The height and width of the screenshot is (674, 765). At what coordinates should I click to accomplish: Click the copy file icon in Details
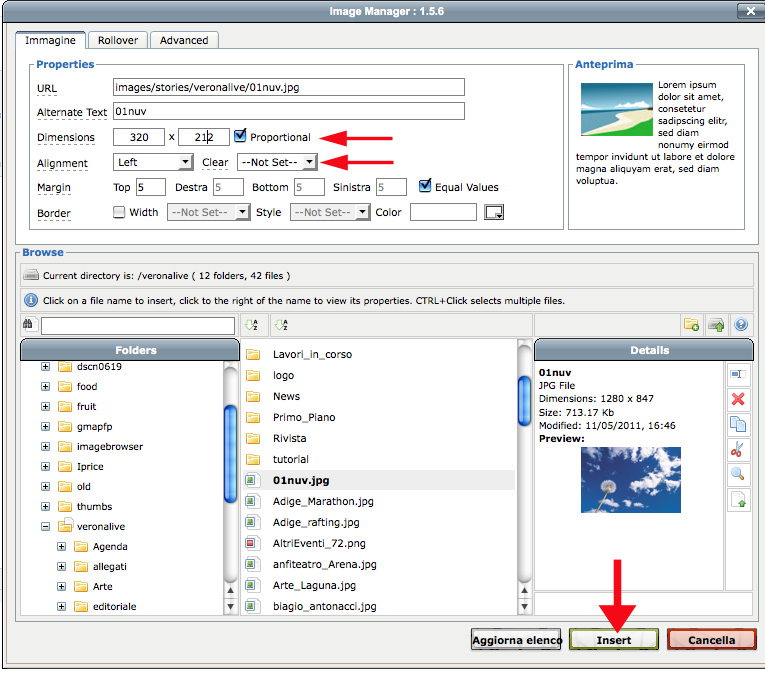click(738, 424)
